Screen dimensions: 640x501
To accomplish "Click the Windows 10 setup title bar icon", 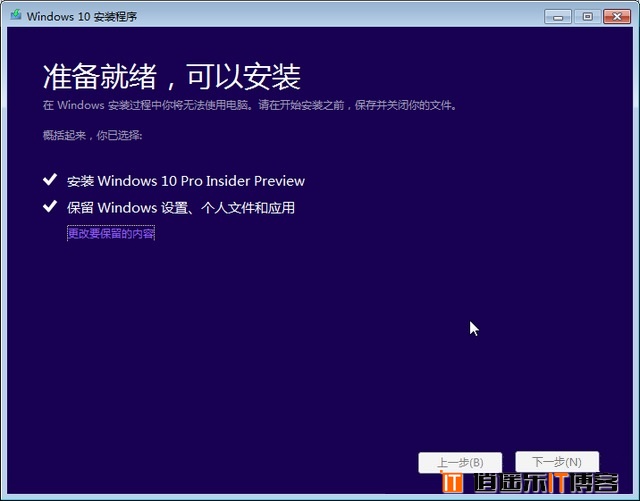I will 16,16.
